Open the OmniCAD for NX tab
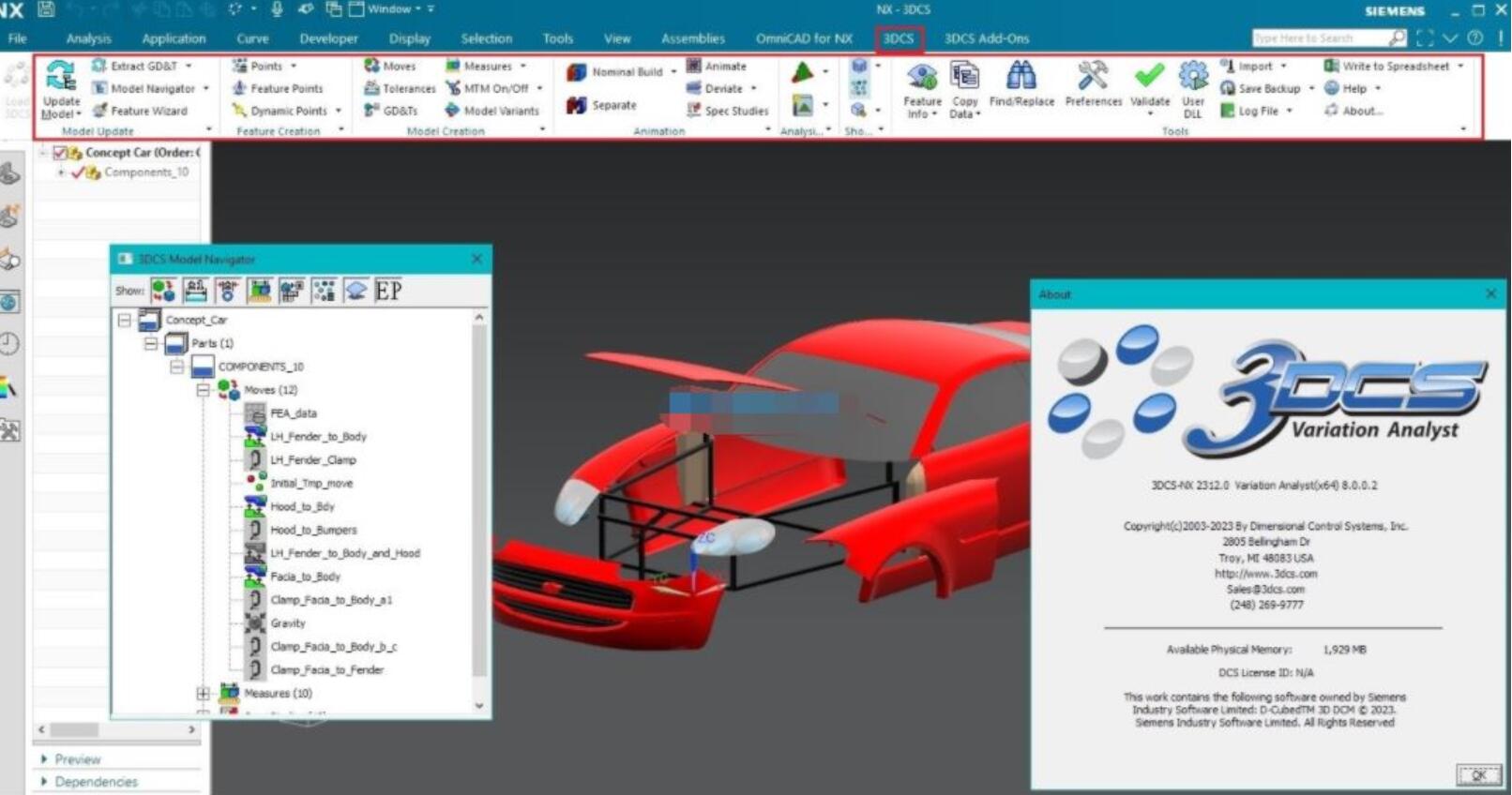Screen dimensions: 1512x795 click(x=804, y=38)
